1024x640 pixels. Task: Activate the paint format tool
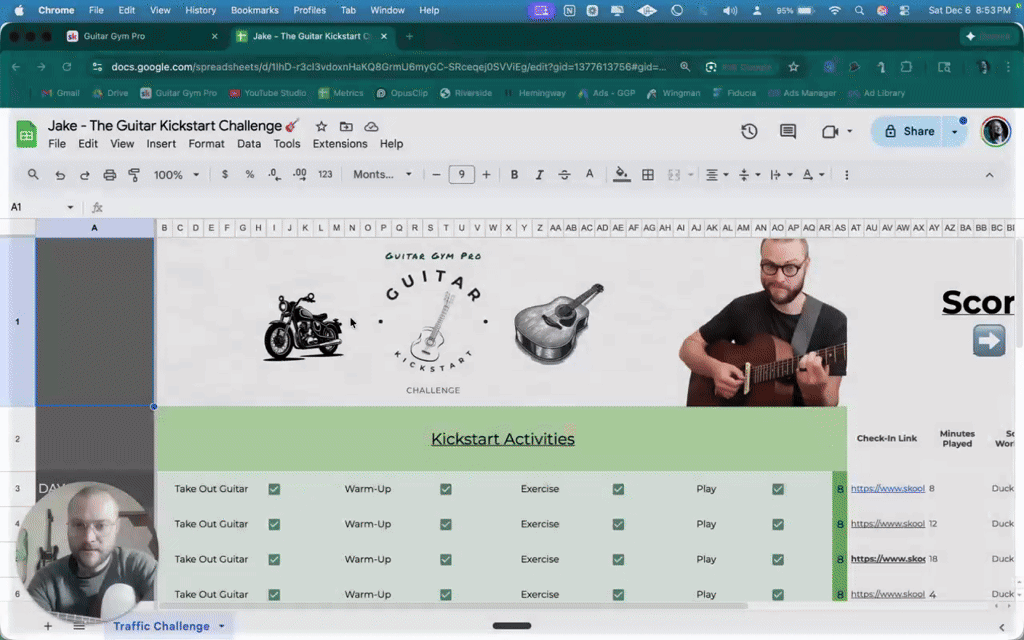134,174
